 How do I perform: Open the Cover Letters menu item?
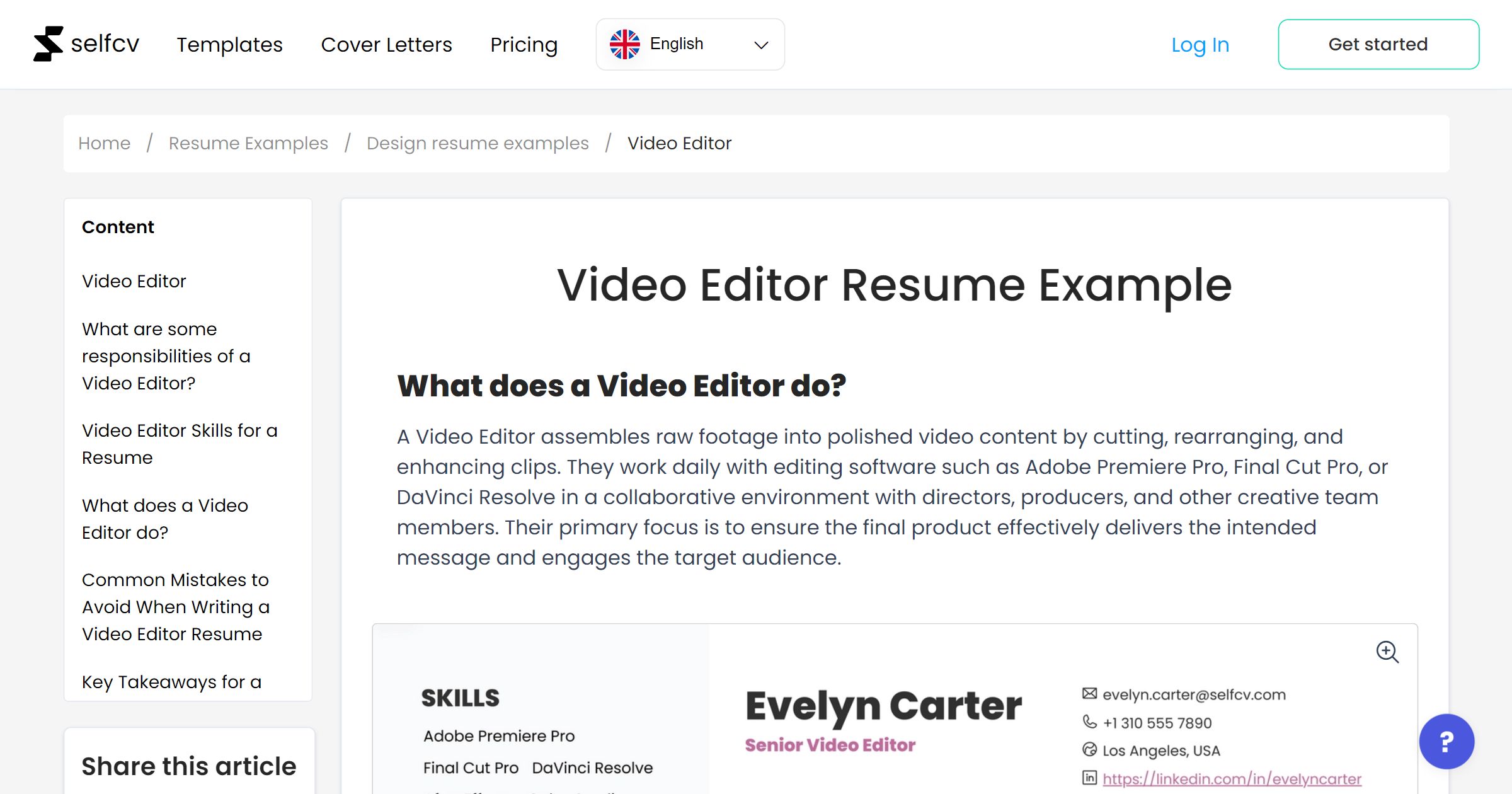click(x=386, y=44)
